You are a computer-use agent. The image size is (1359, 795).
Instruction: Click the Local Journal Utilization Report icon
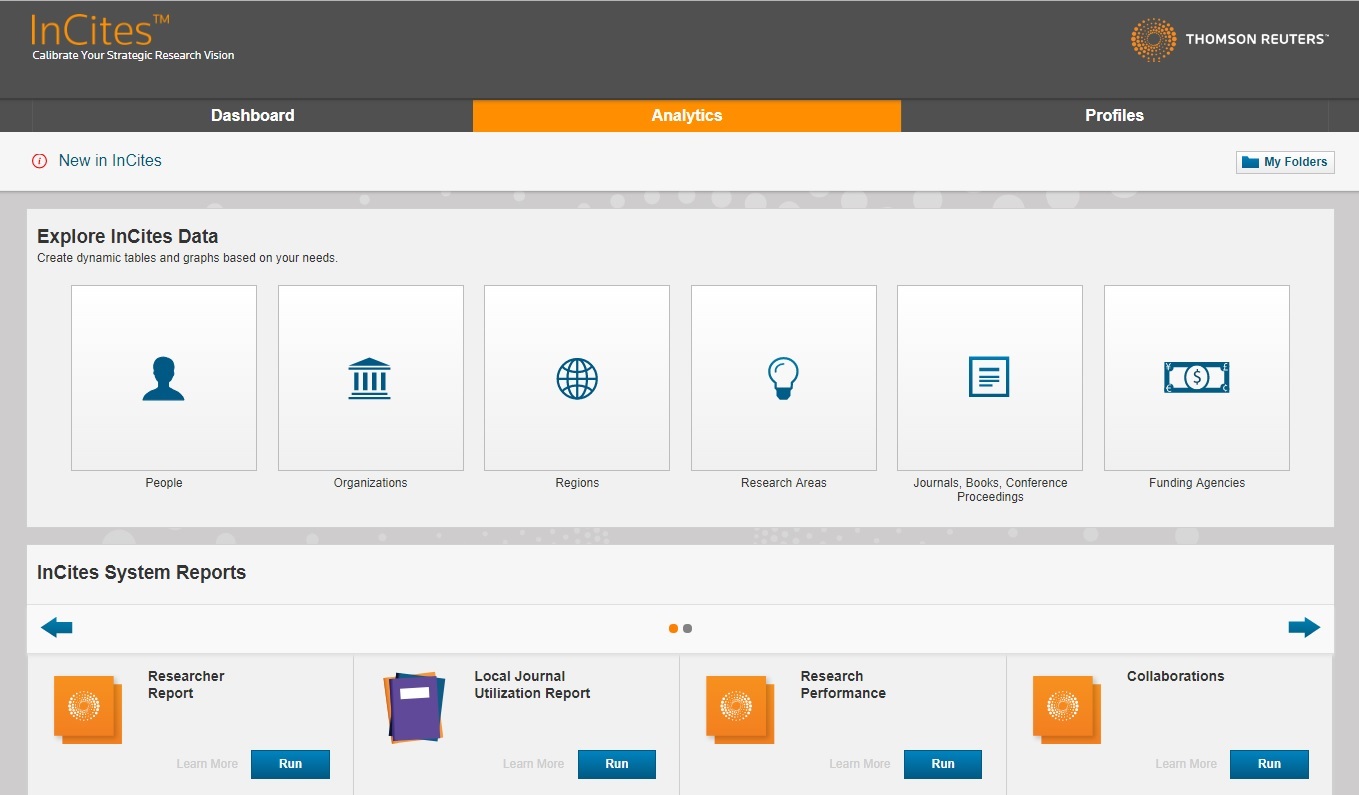tap(414, 708)
